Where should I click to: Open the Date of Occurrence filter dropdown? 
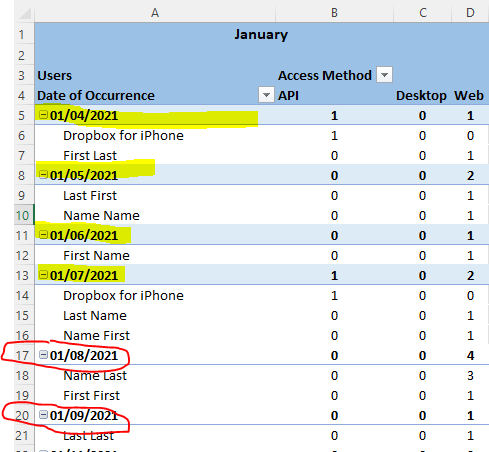[x=266, y=95]
